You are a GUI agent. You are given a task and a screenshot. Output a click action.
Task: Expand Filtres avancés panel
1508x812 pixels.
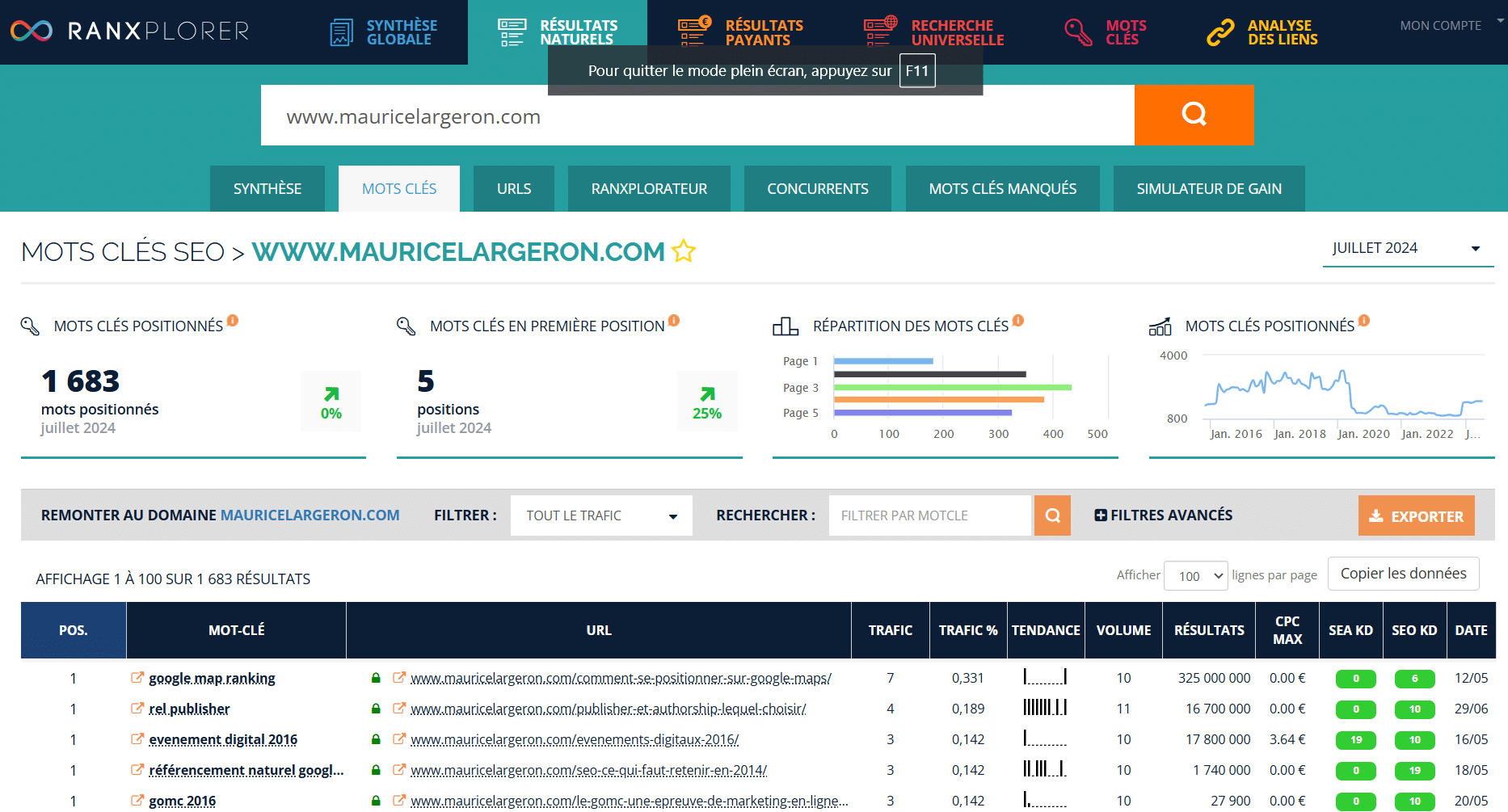tap(1163, 515)
